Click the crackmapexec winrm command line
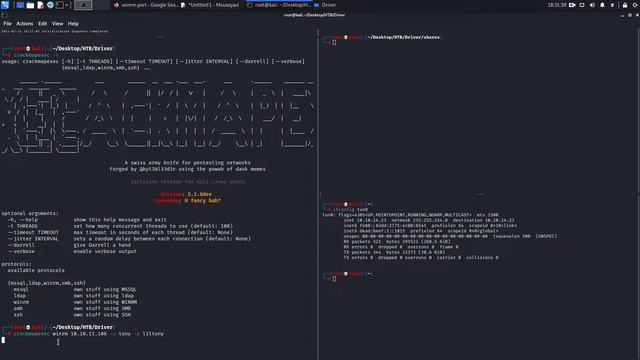Image resolution: width=640 pixels, height=360 pixels. (89, 334)
